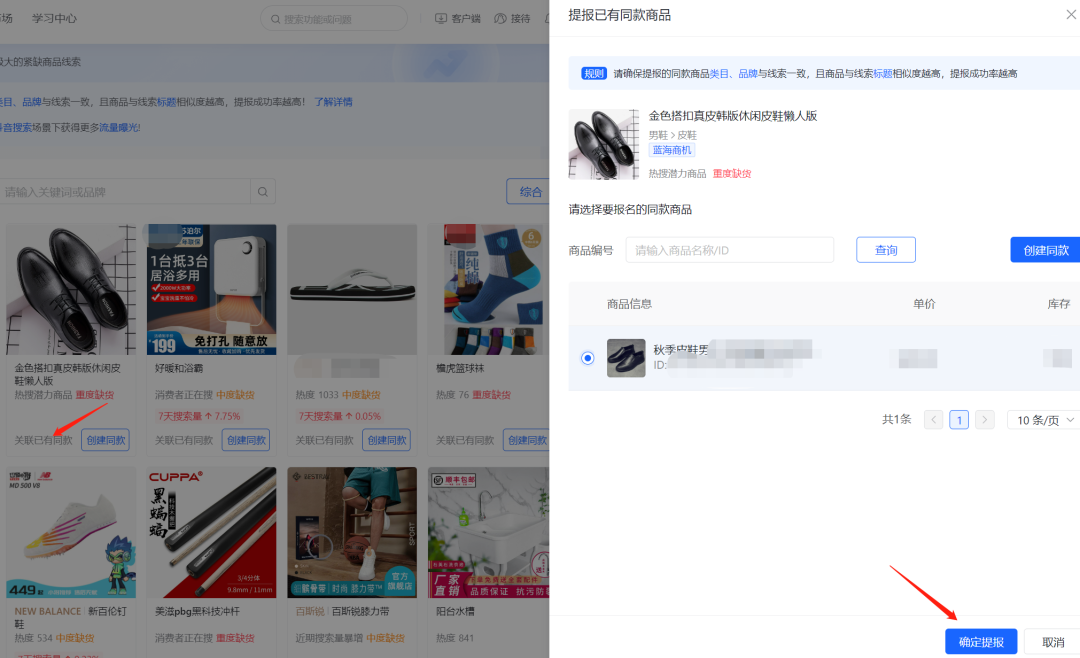Go to previous page arrow in pagination

coord(933,420)
